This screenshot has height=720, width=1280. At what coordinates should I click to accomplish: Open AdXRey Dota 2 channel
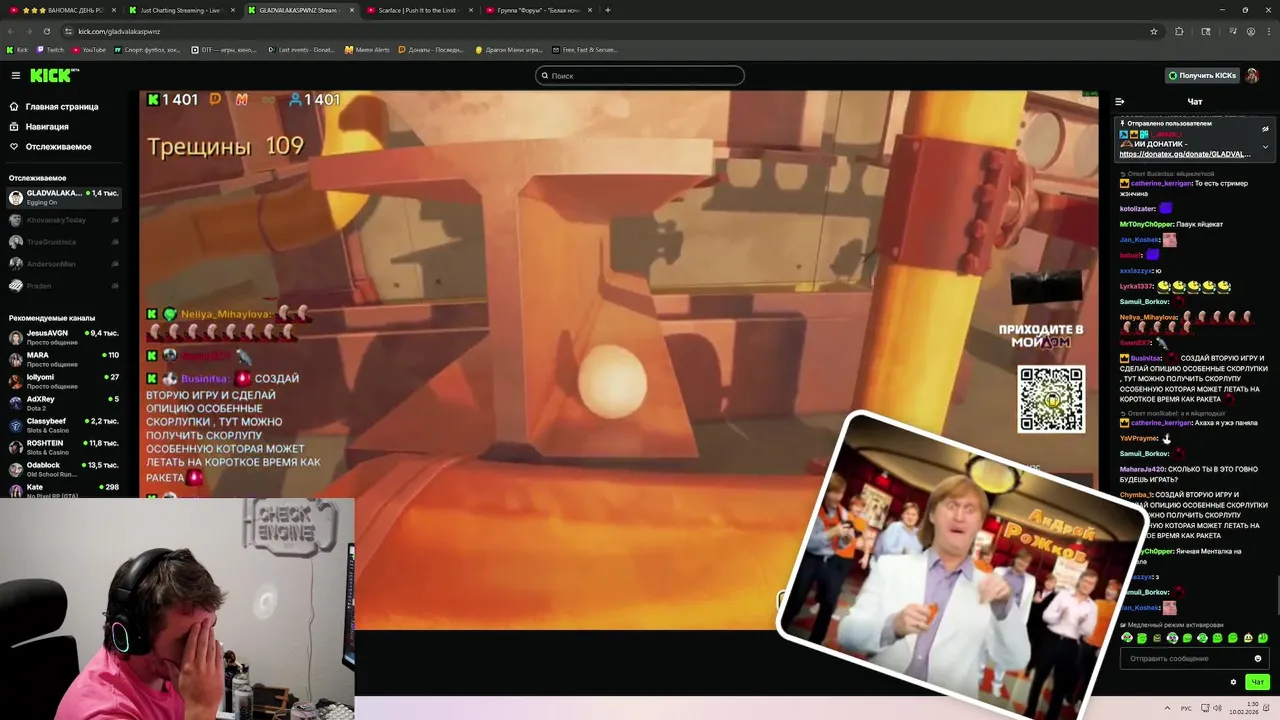click(x=62, y=403)
